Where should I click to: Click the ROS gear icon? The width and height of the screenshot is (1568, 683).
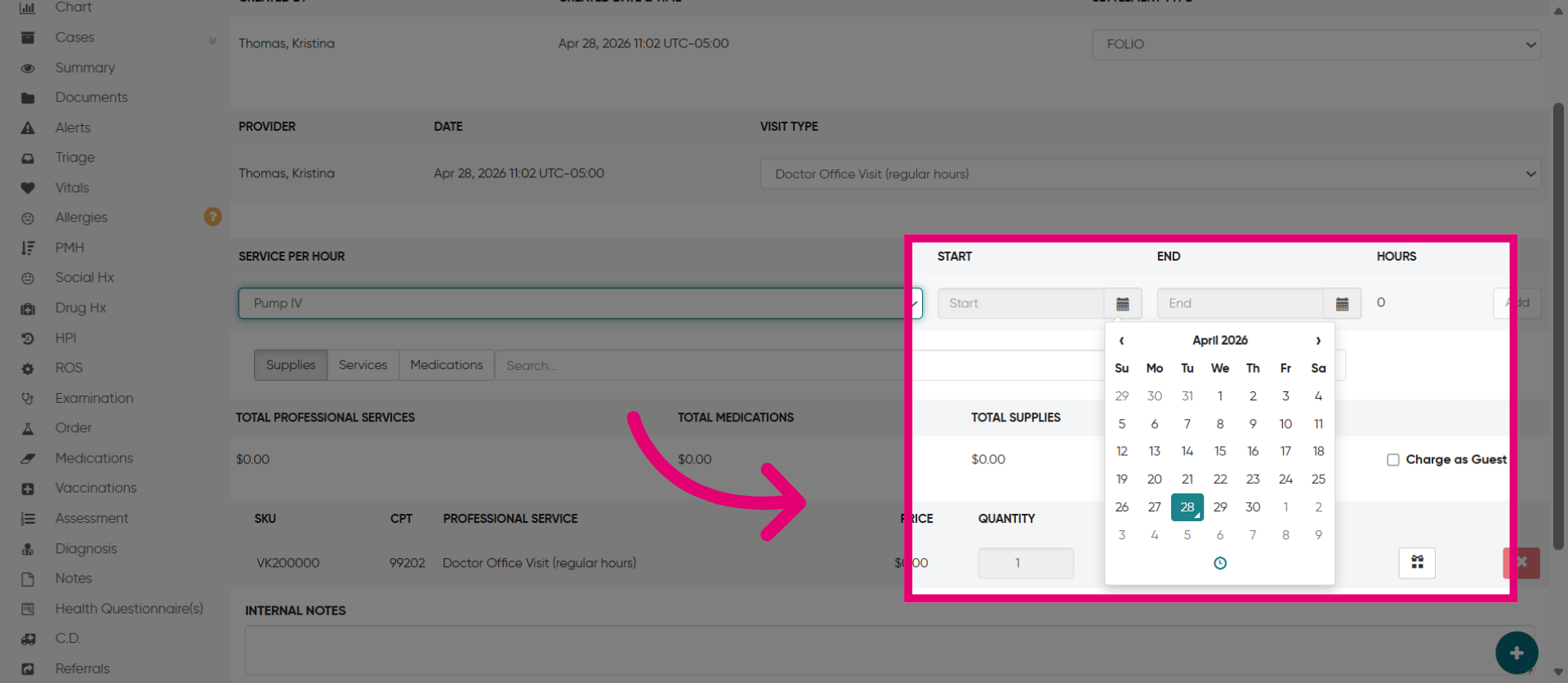click(x=28, y=368)
